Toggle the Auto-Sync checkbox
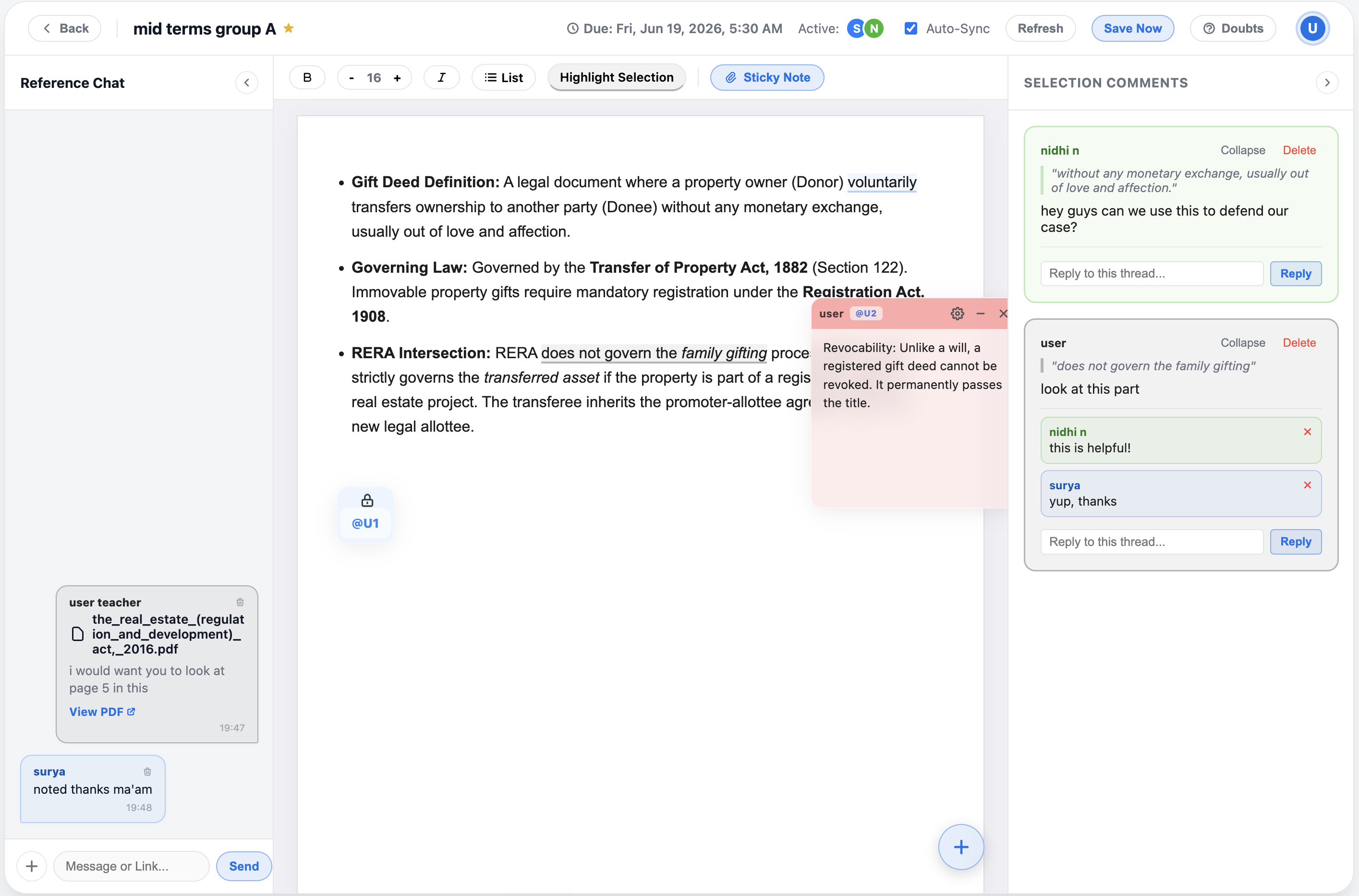Screen dimensions: 1359x896 911,29
